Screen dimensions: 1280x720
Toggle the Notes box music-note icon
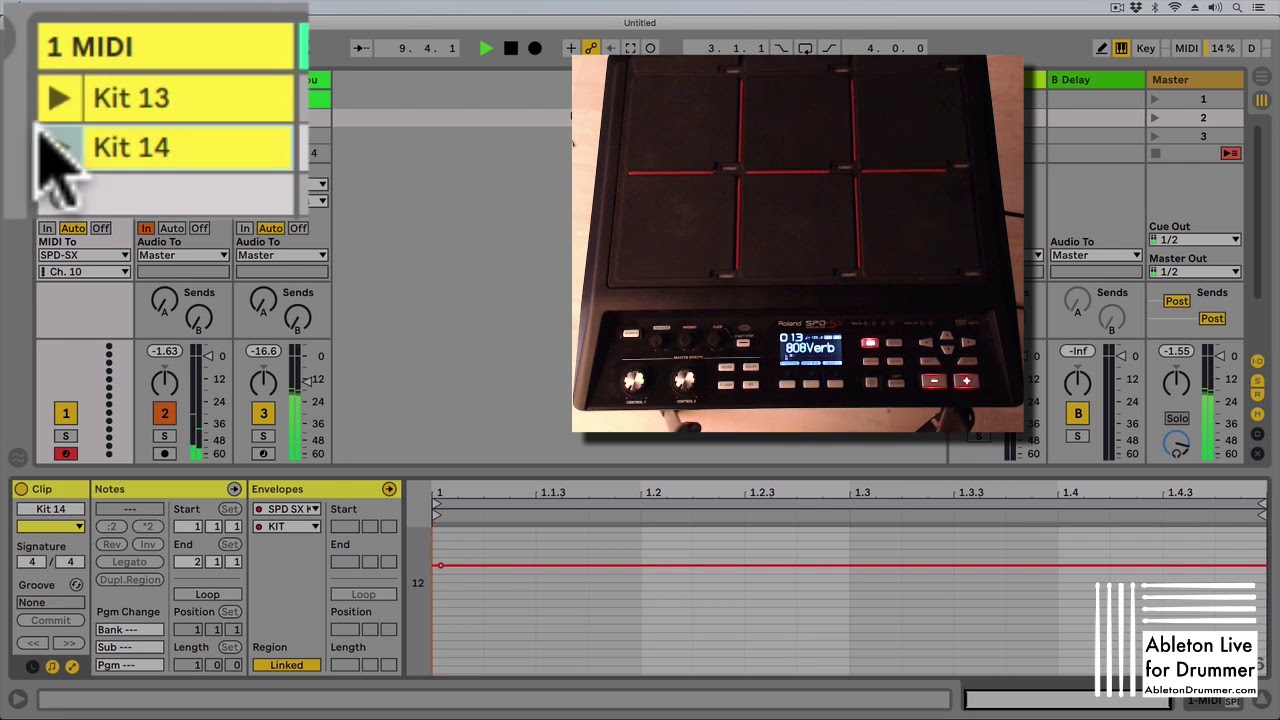(52, 666)
